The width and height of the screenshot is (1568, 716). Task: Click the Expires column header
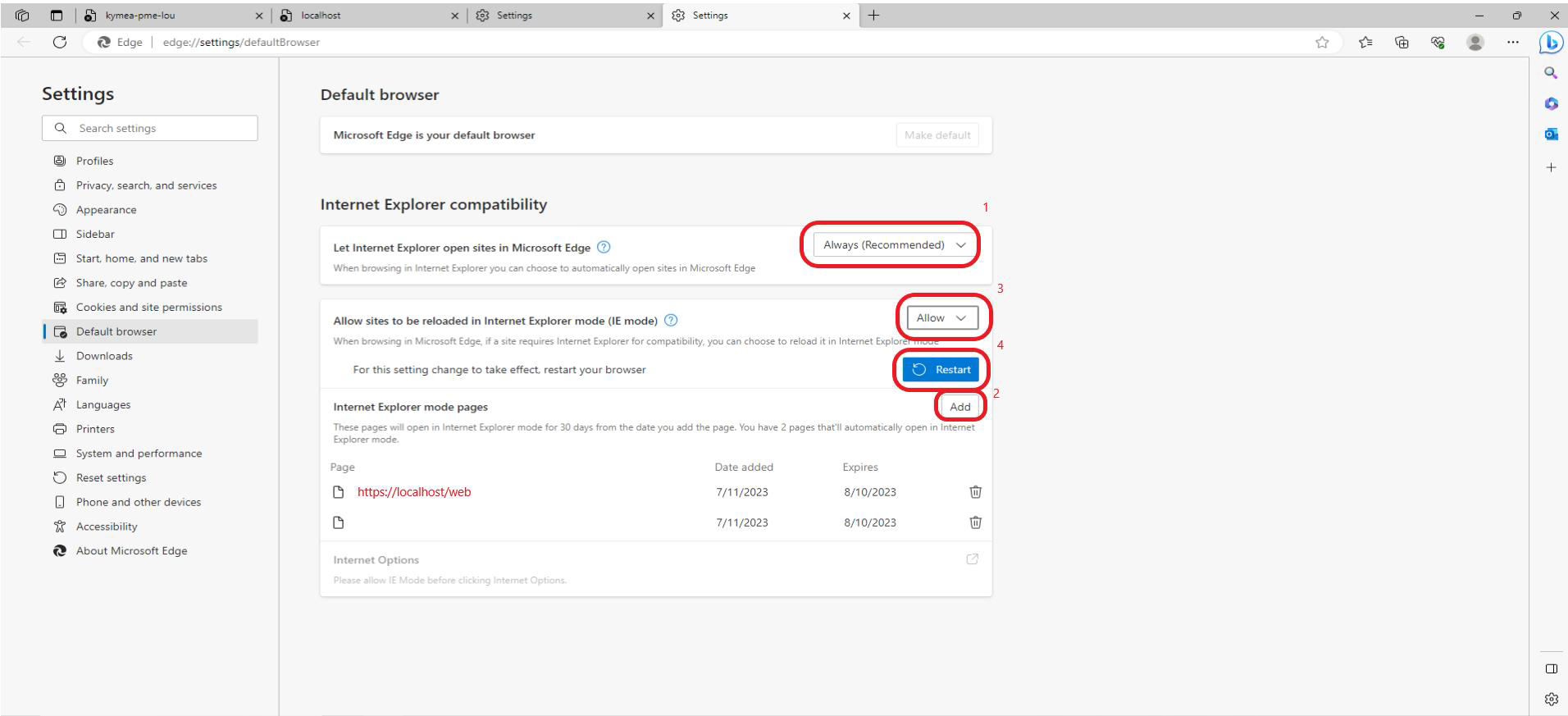[x=860, y=467]
